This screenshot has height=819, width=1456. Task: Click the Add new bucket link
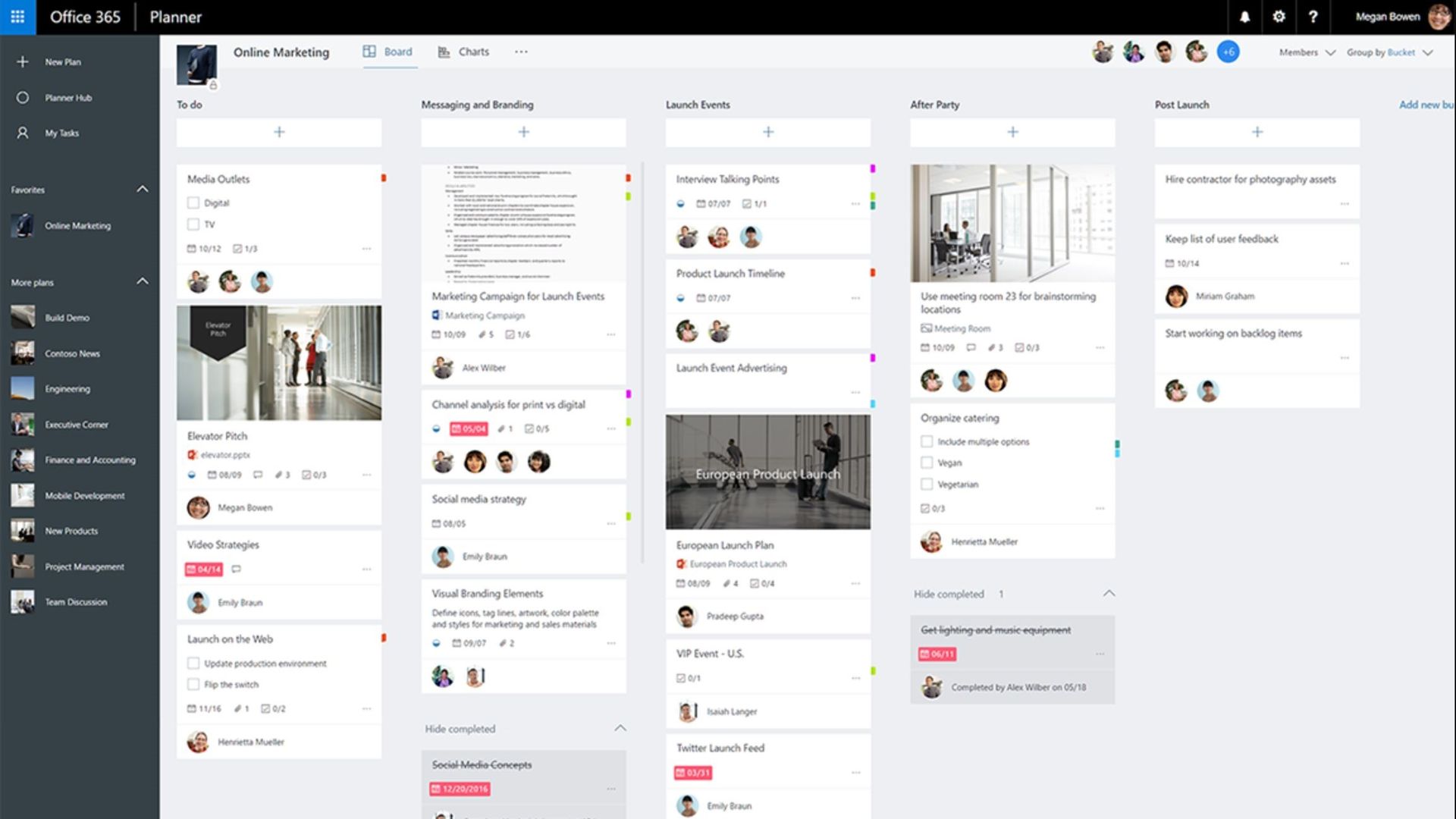tap(1425, 105)
